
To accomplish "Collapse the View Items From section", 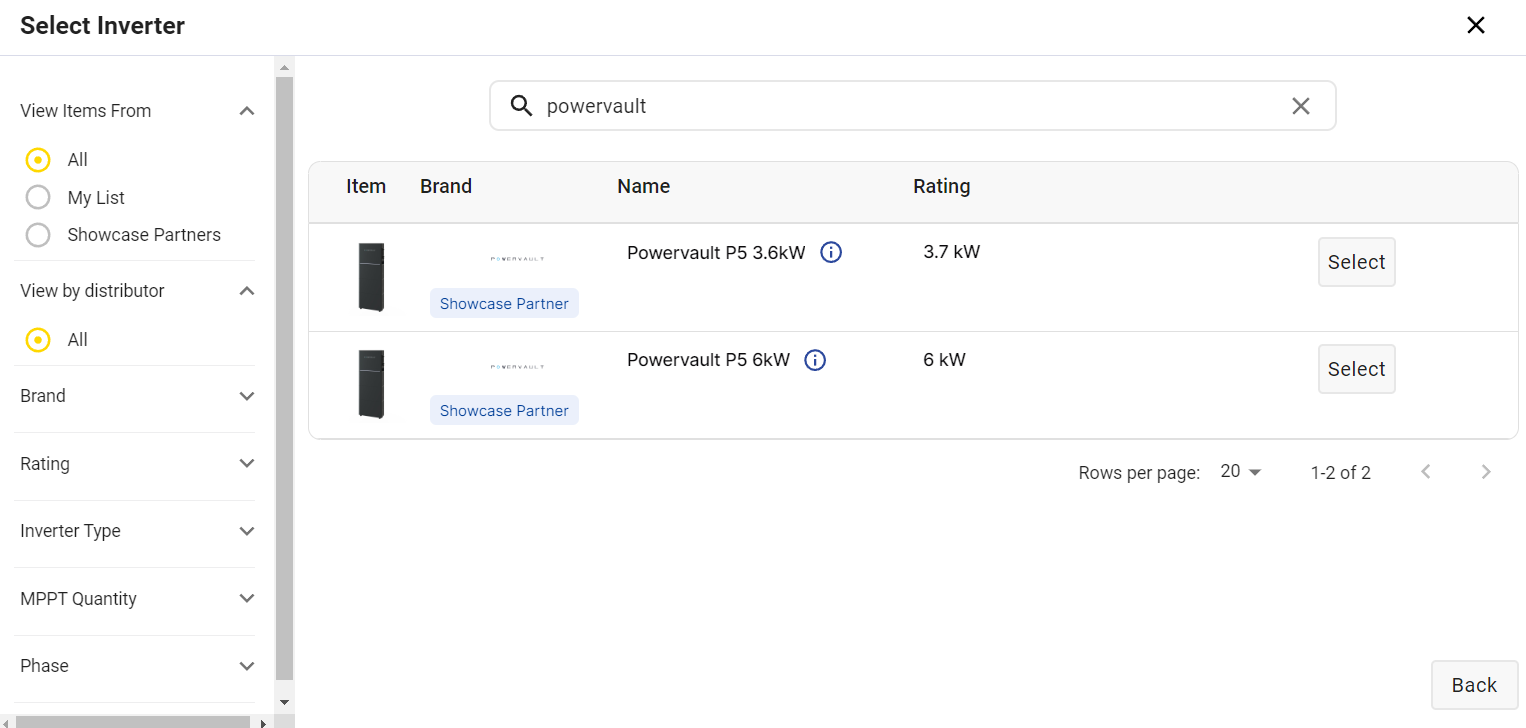I will tap(247, 111).
